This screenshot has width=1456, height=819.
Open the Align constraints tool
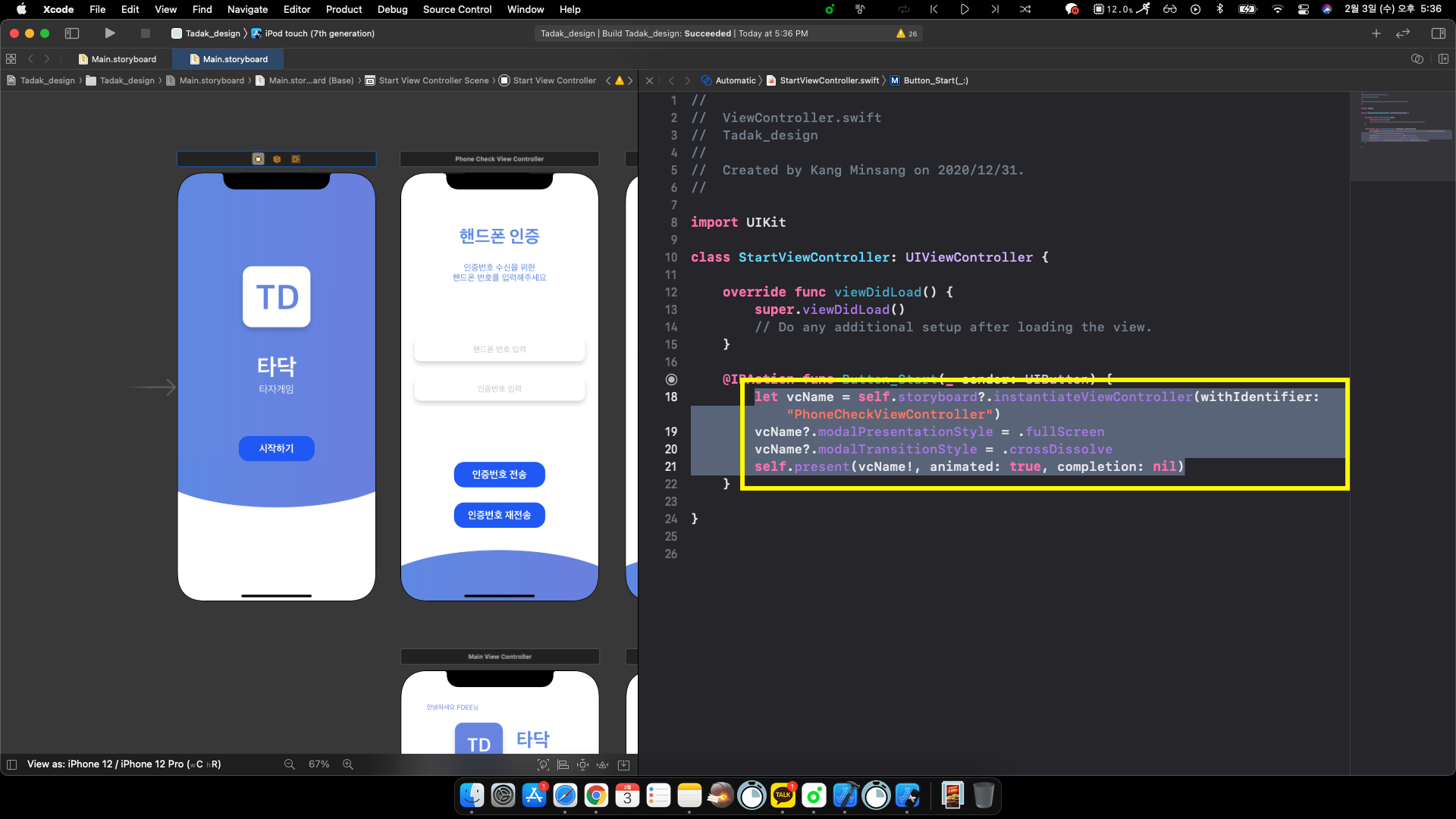[x=563, y=764]
